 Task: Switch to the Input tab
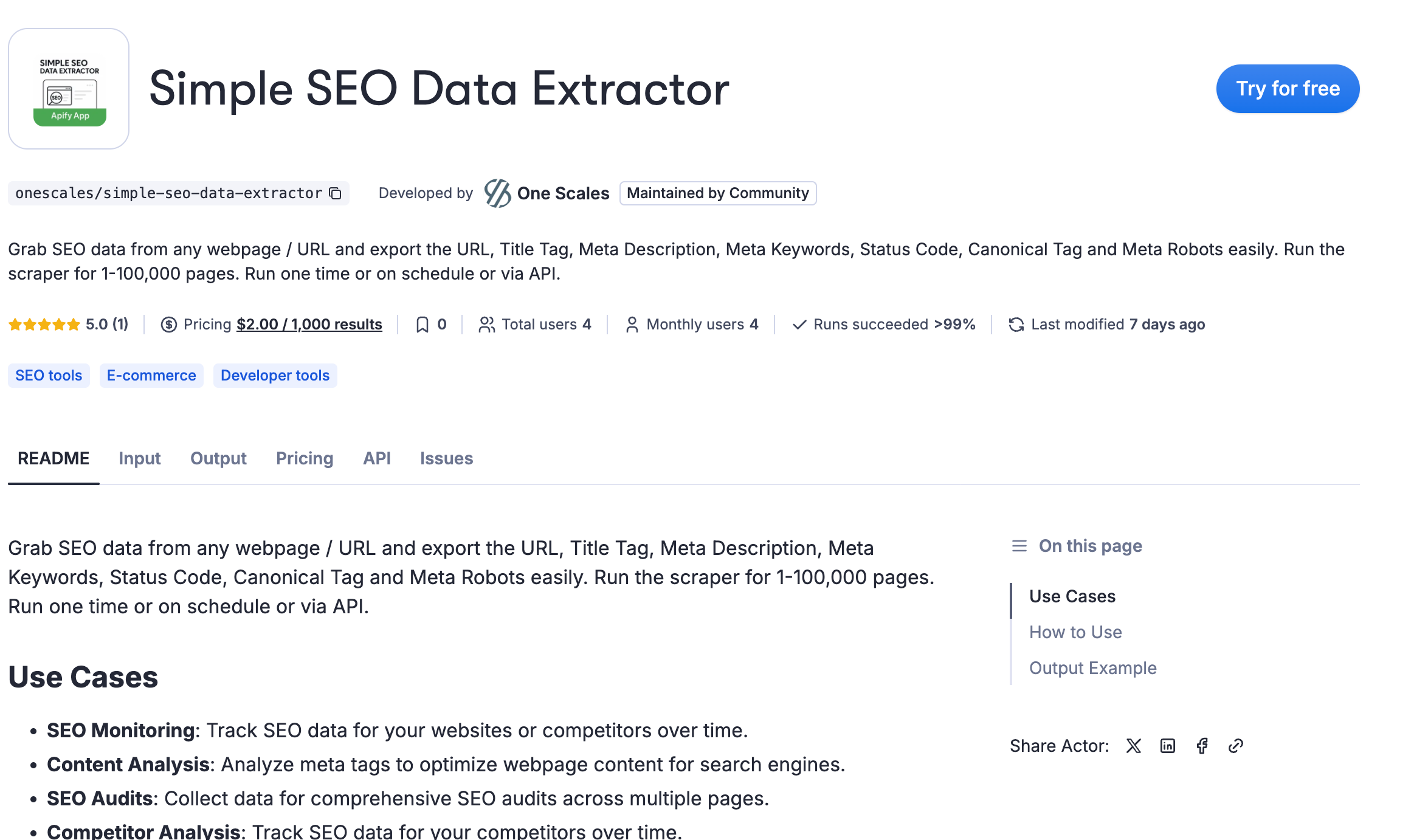(139, 458)
